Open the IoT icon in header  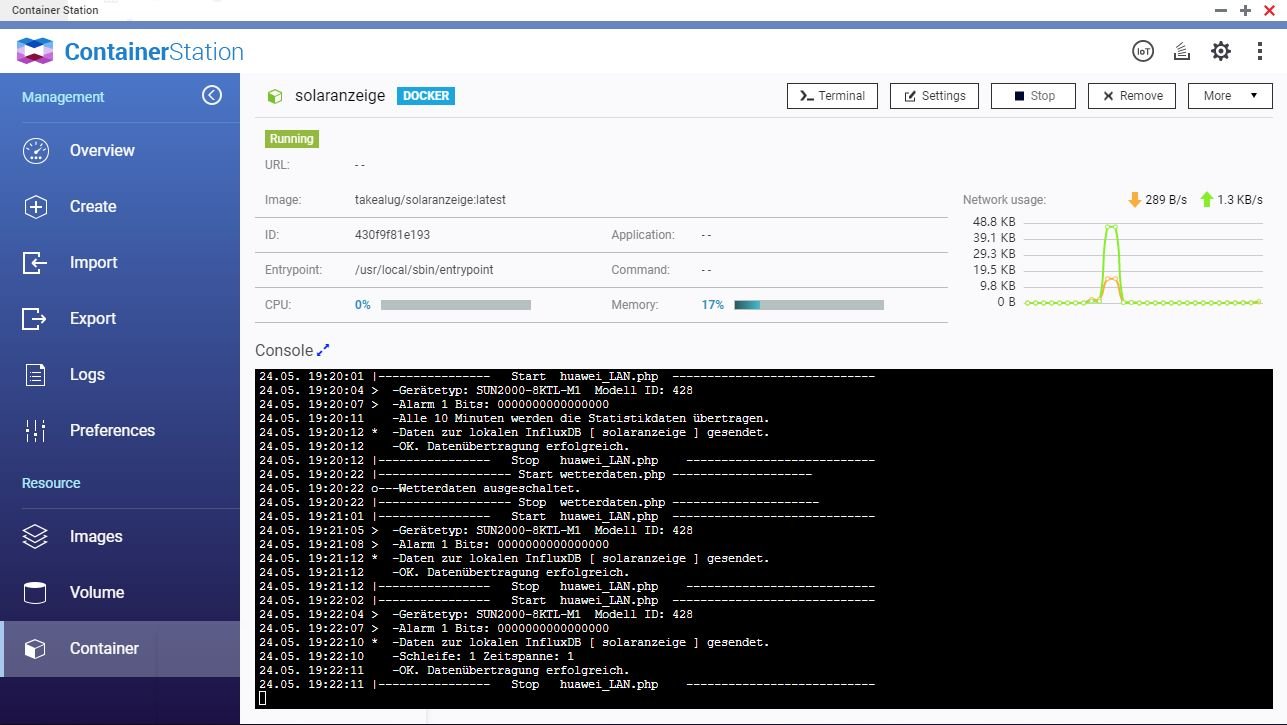1142,51
